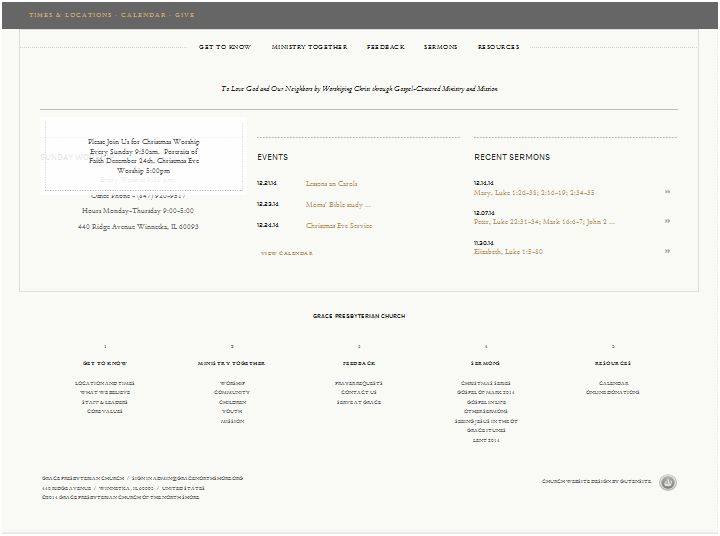The width and height of the screenshot is (720, 536).
Task: Open Community in the footer
Action: click(x=232, y=393)
